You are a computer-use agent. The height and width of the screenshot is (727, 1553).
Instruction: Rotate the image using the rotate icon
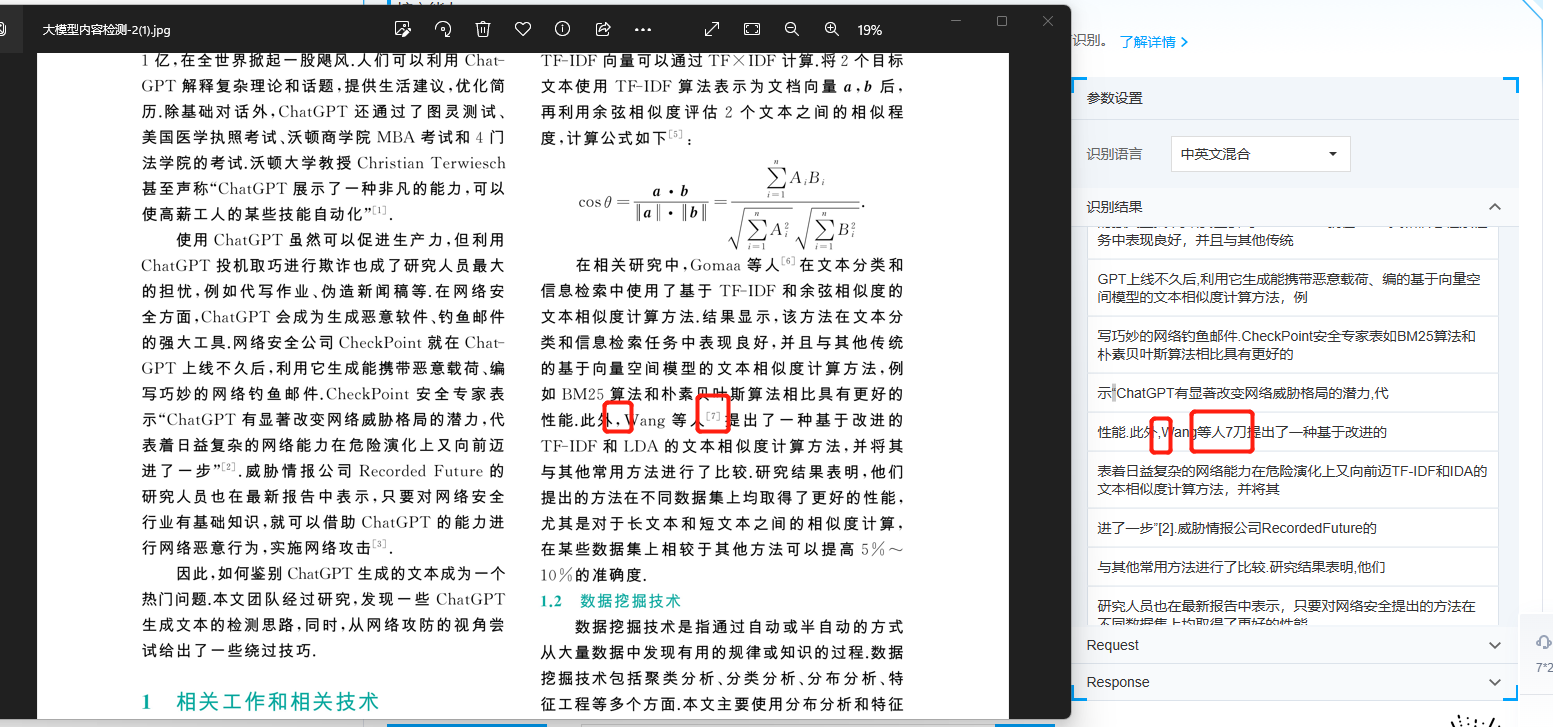[x=443, y=29]
